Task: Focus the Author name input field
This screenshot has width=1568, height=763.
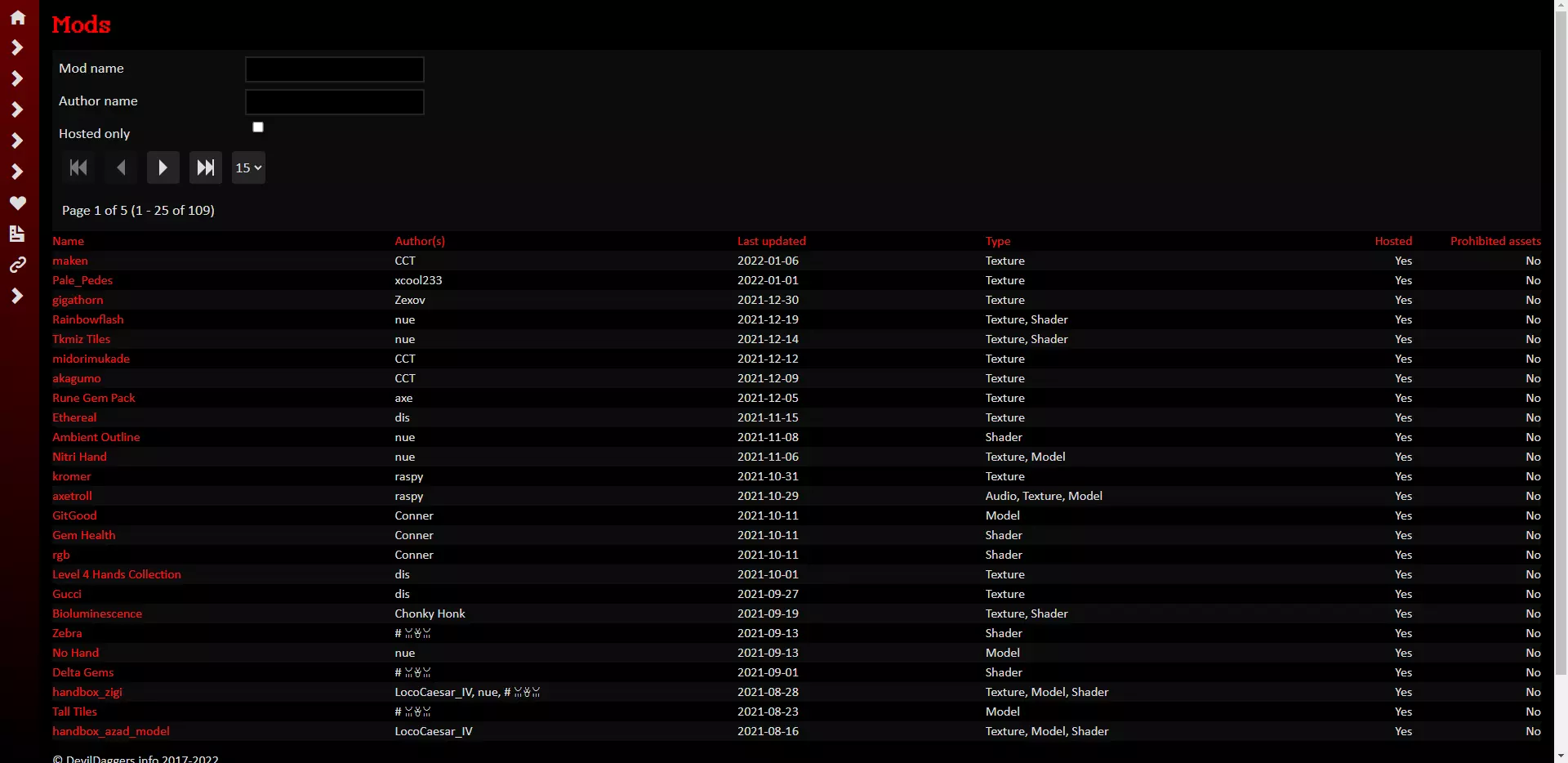Action: (335, 102)
